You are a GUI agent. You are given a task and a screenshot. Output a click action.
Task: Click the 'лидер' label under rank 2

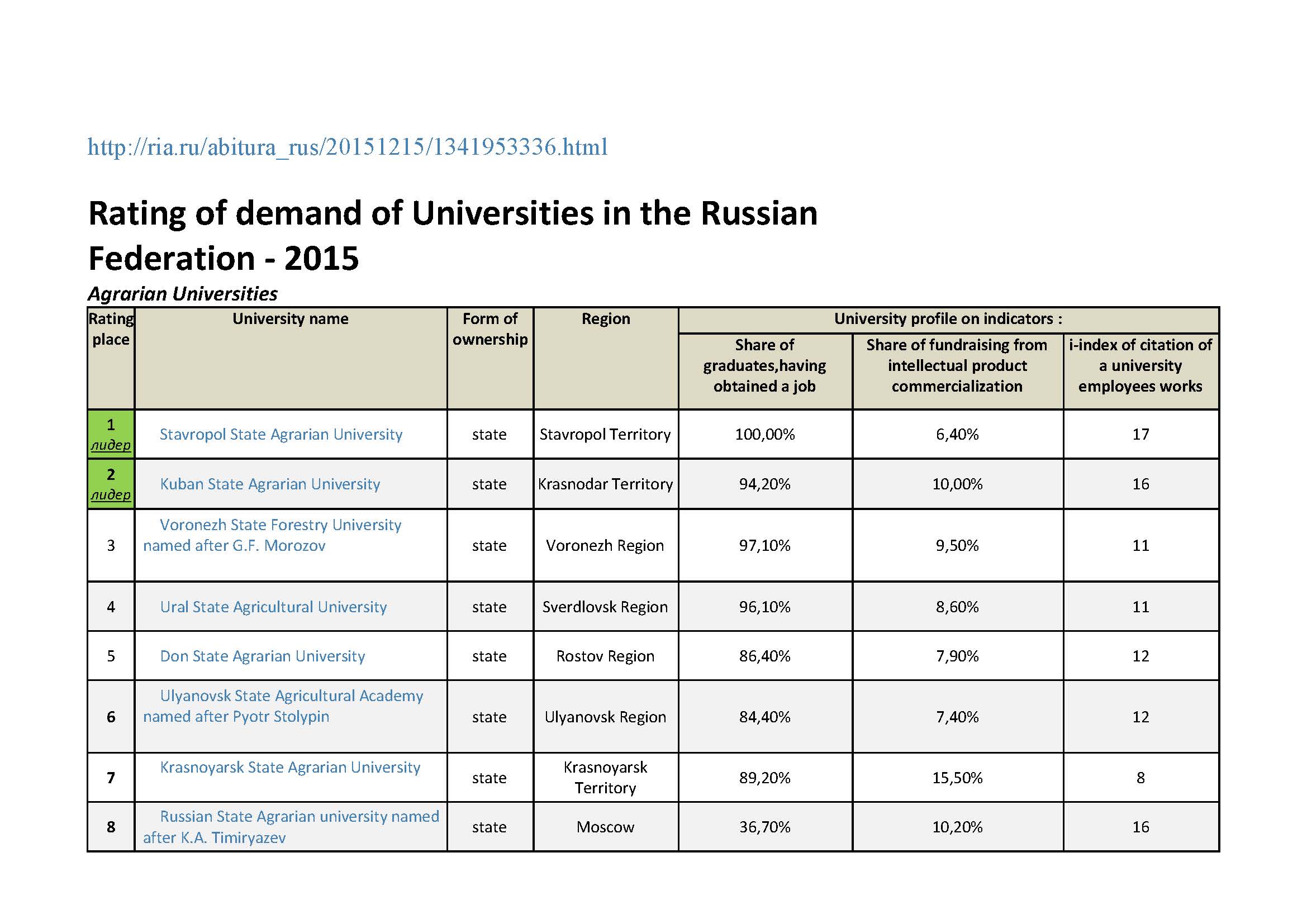111,495
